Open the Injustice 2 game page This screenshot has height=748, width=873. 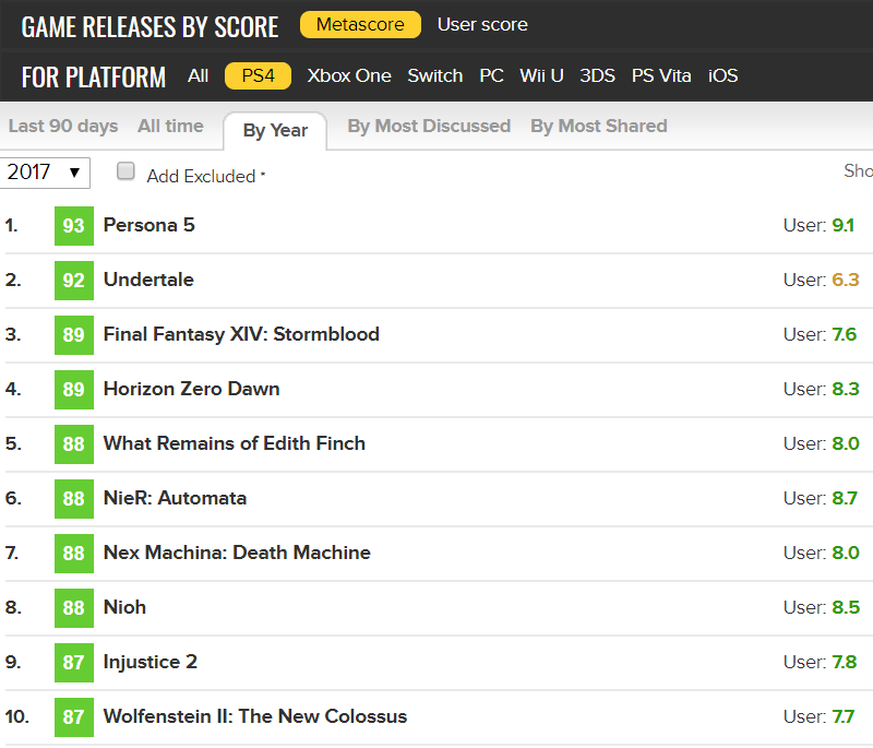click(150, 662)
